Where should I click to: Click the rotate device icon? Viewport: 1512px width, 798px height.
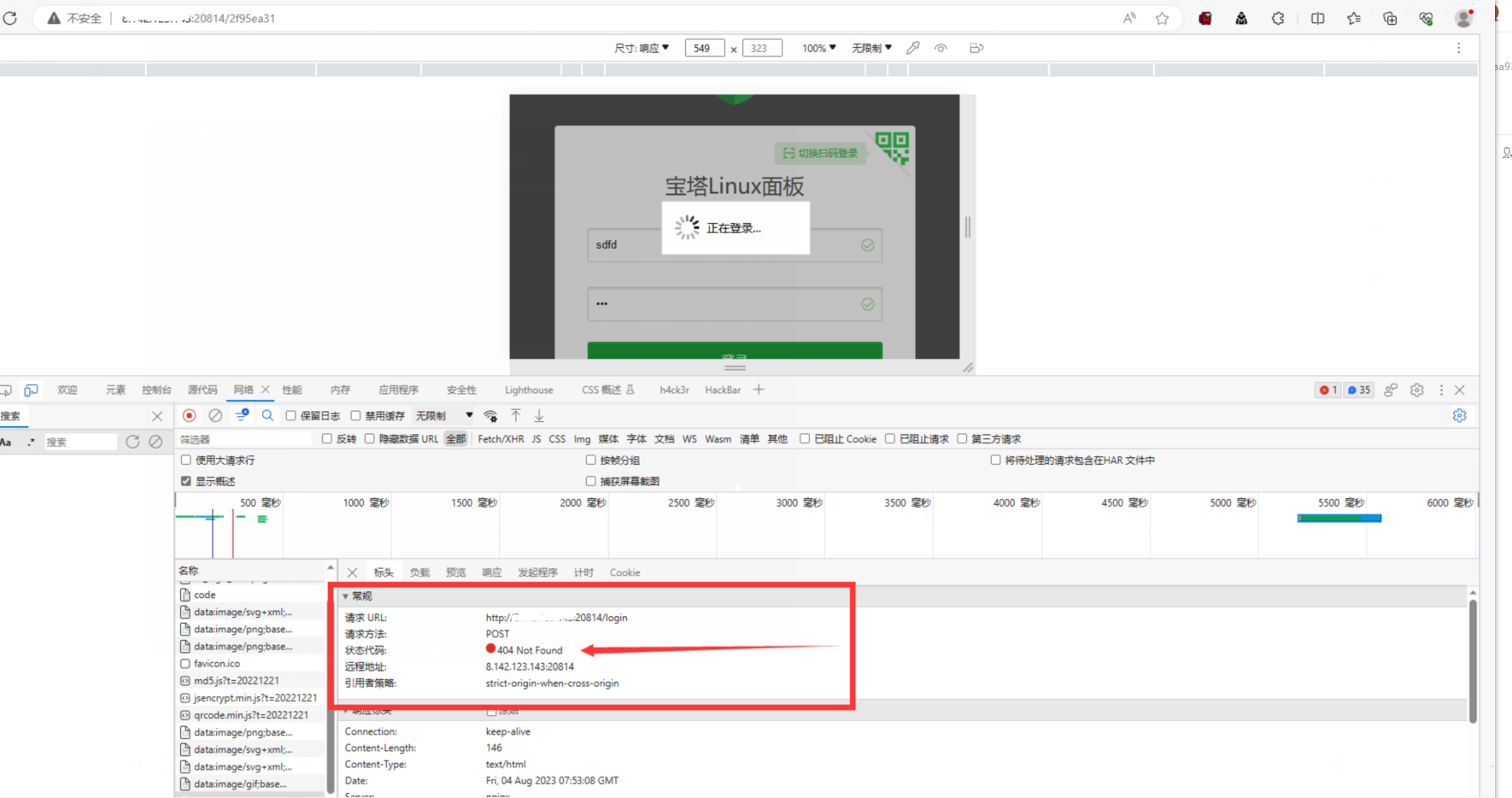tap(976, 48)
